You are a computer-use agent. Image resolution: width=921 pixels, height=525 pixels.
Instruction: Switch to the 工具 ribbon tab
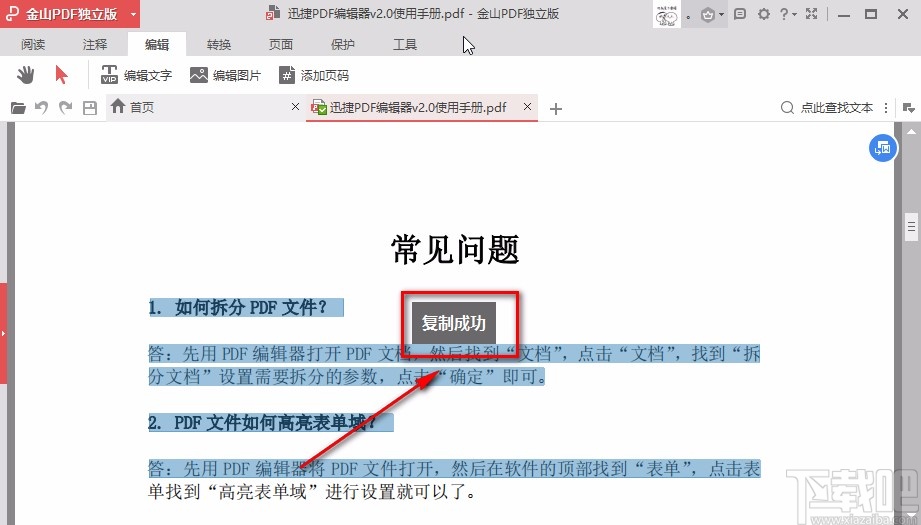point(405,44)
